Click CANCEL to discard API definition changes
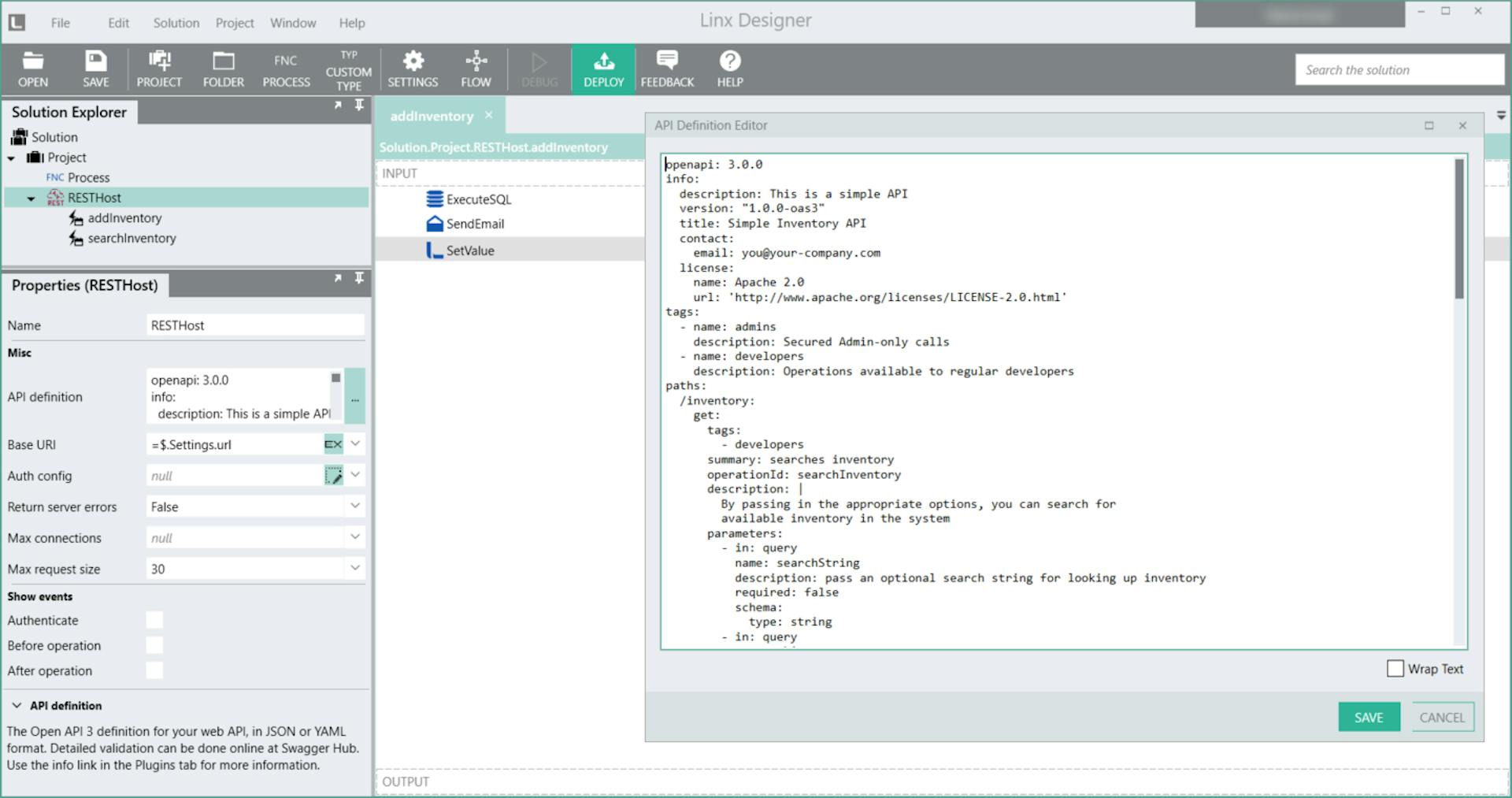The image size is (1512, 798). 1442,717
